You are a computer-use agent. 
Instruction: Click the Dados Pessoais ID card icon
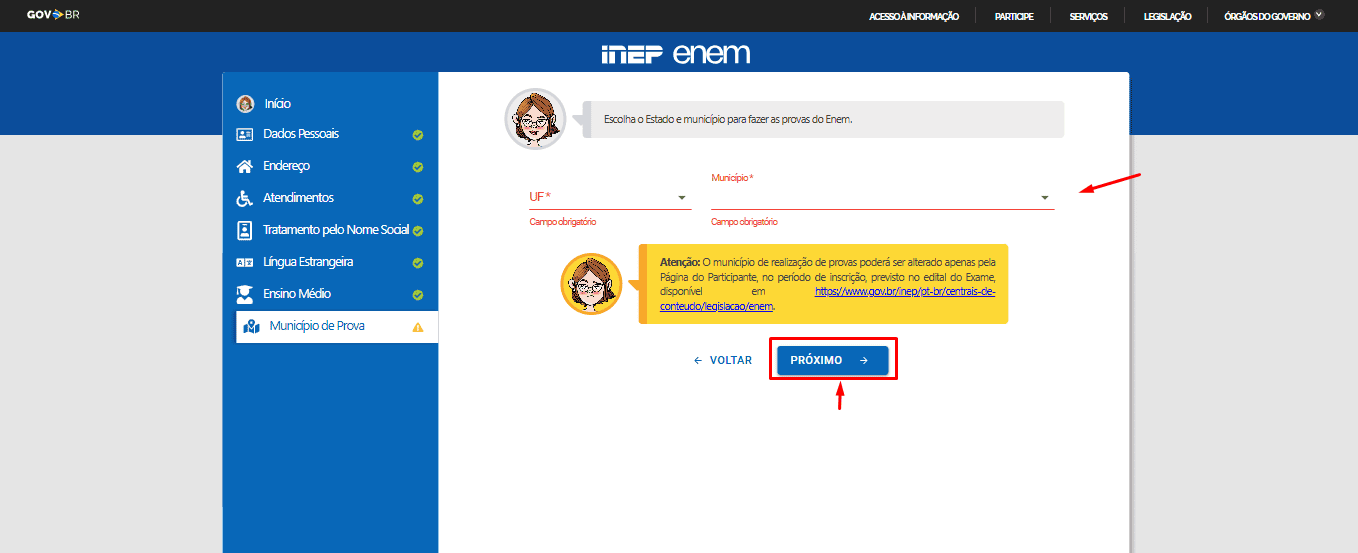[245, 134]
